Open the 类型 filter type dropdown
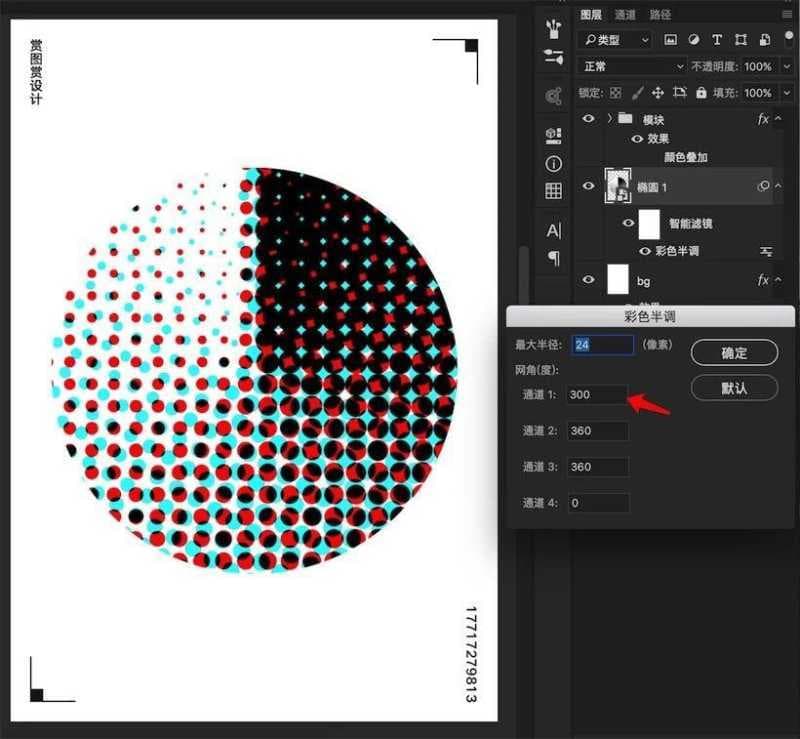 615,40
